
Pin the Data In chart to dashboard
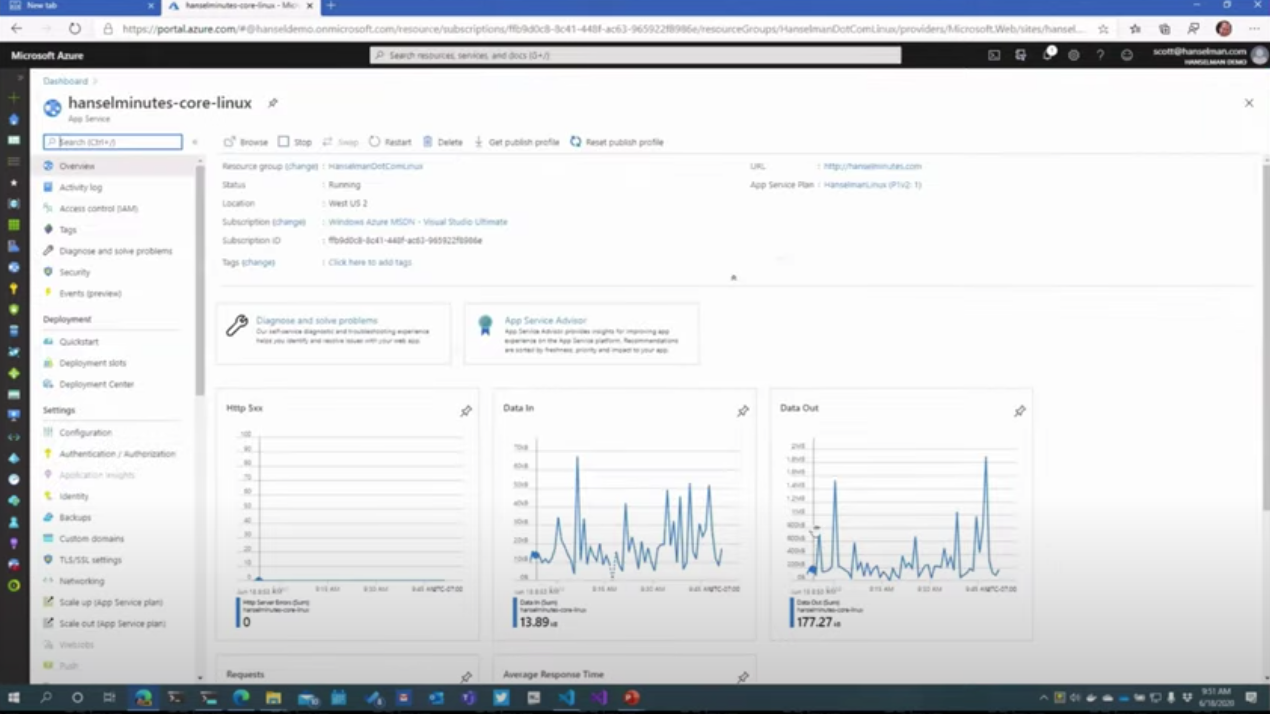(x=743, y=410)
